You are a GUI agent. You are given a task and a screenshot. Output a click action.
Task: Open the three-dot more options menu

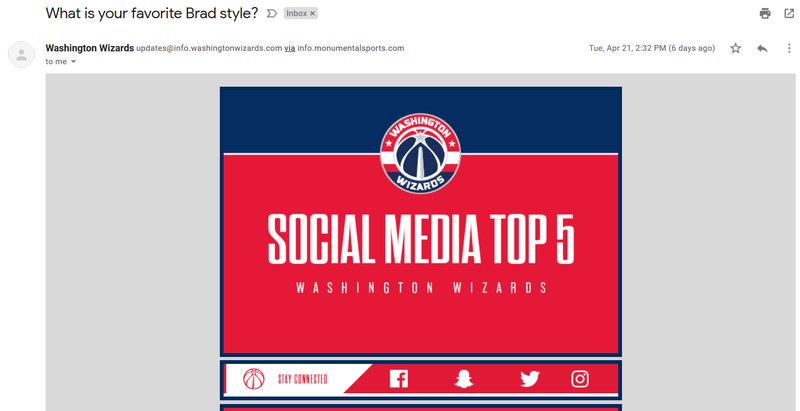789,48
